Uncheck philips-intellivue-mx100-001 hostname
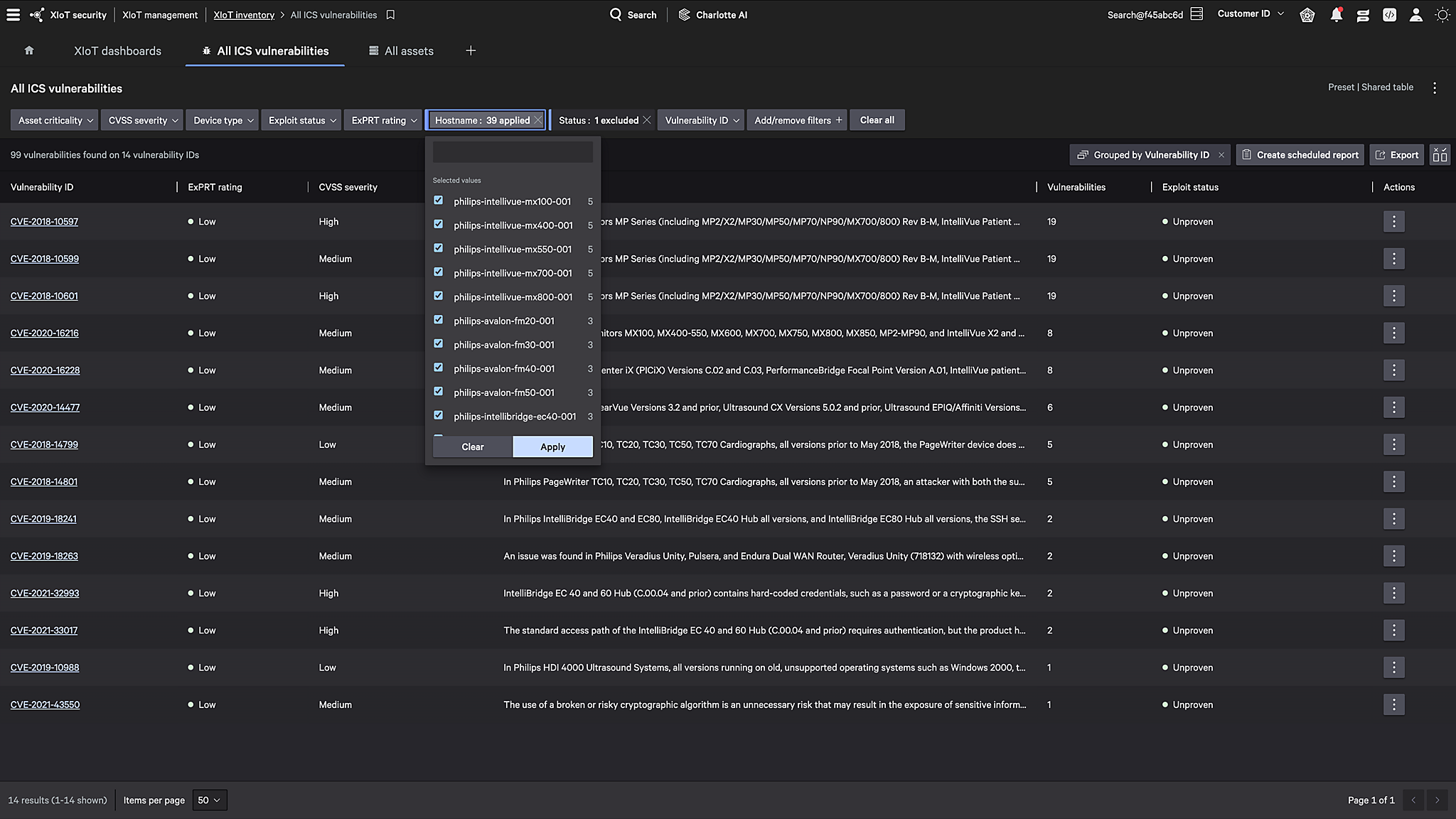The height and width of the screenshot is (819, 1456). 439,201
